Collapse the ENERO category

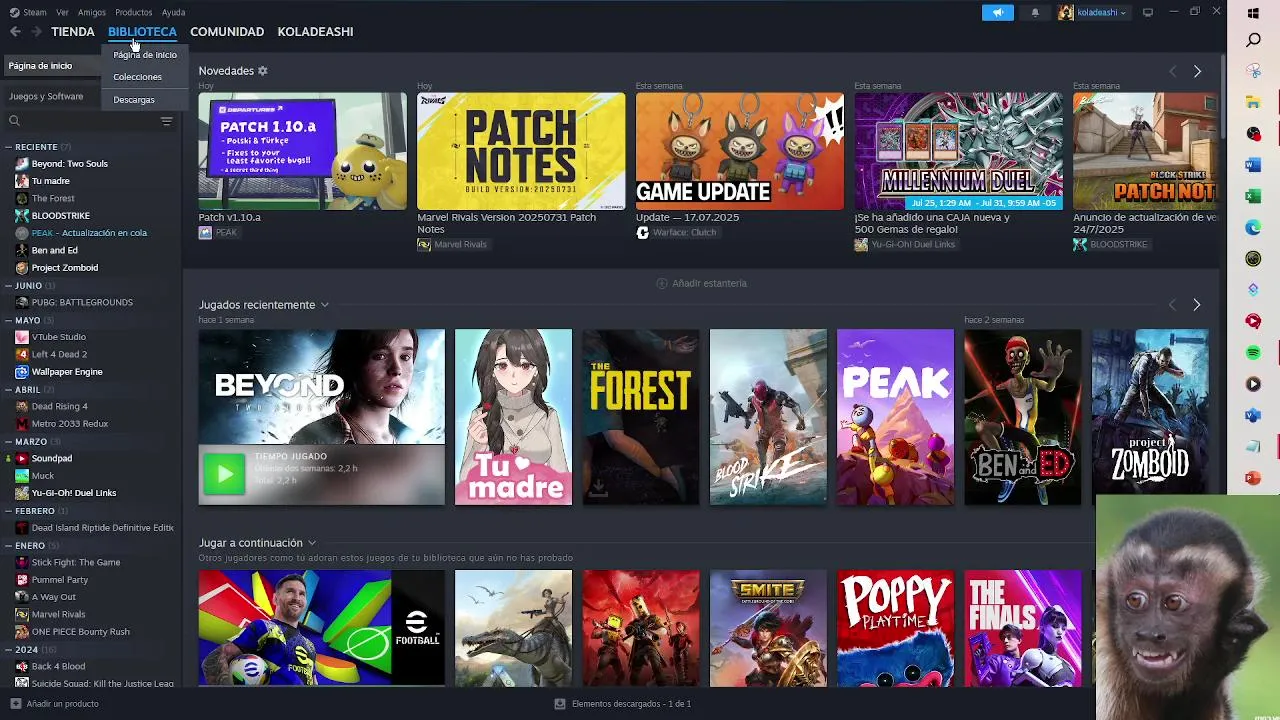coord(8,545)
